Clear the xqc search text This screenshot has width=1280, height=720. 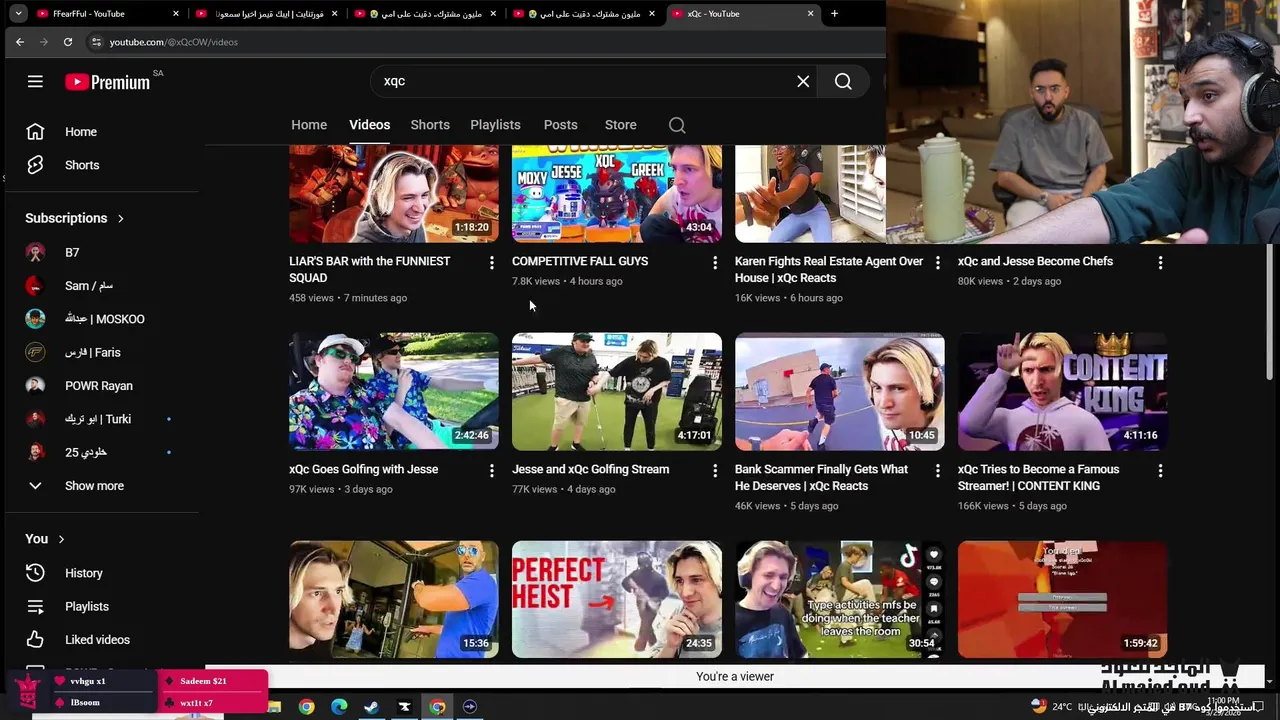pos(803,82)
